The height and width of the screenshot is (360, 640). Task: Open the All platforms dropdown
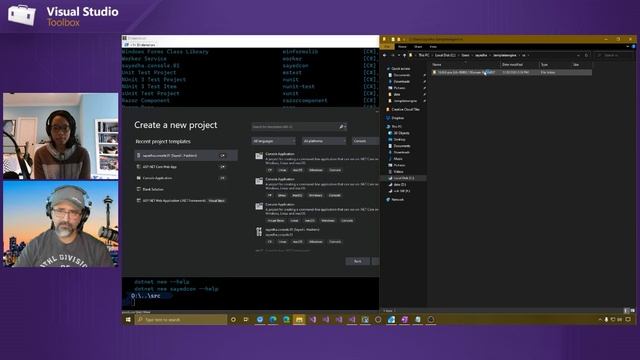click(x=324, y=141)
